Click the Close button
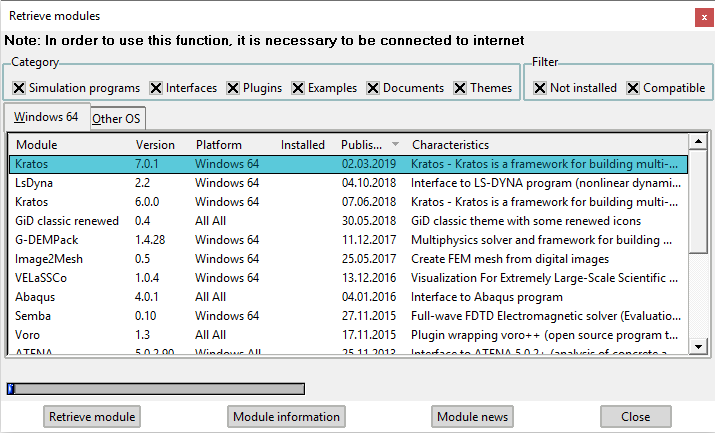715x433 pixels. (636, 417)
